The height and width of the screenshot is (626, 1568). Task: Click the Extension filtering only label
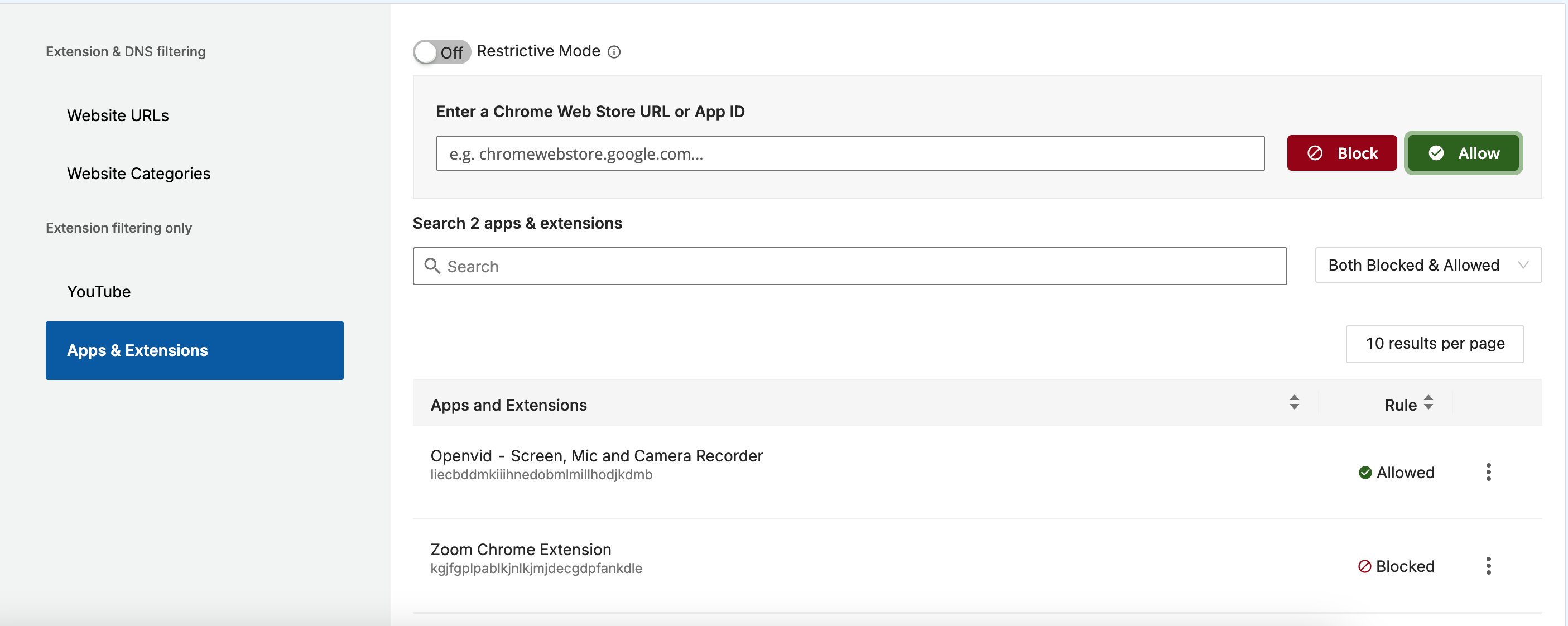(119, 228)
